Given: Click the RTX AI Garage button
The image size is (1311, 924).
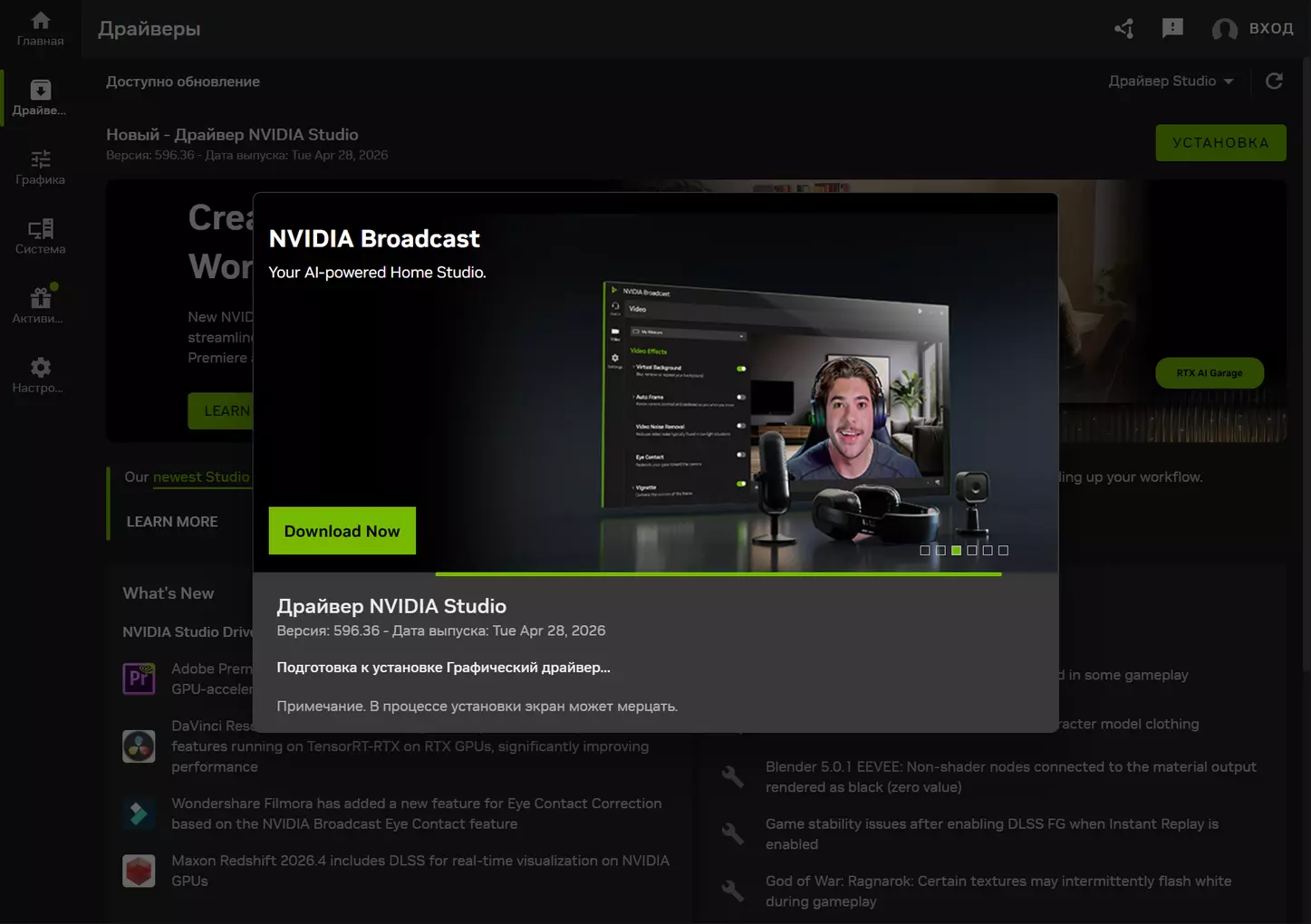Looking at the screenshot, I should [1210, 373].
